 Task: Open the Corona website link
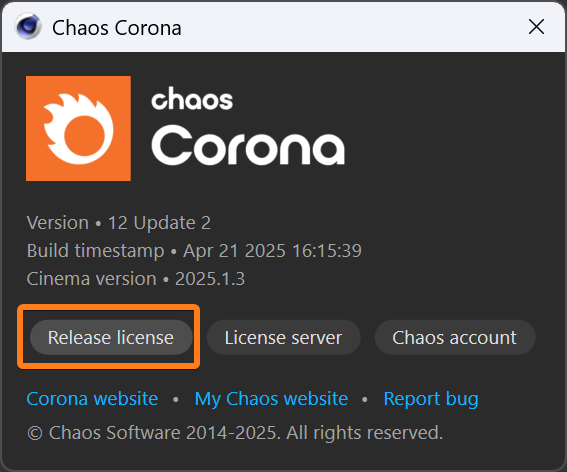click(x=92, y=399)
